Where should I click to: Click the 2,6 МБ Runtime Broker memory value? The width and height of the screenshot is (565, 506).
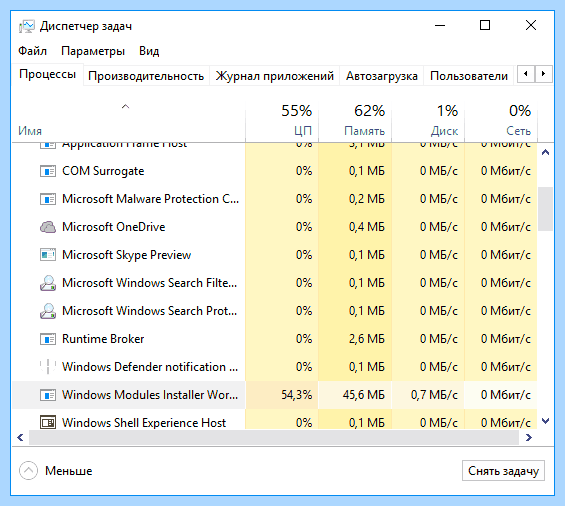tap(366, 339)
